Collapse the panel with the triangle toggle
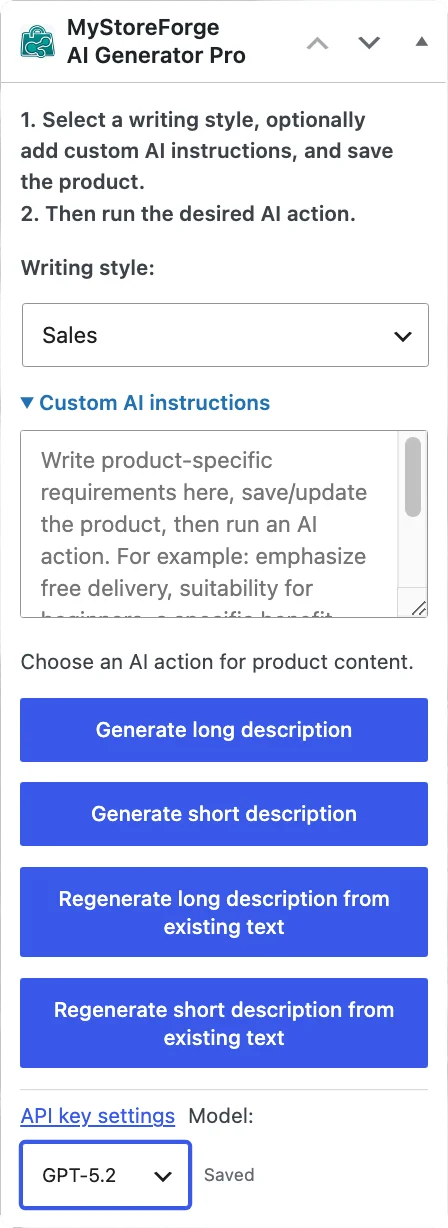 tap(421, 42)
